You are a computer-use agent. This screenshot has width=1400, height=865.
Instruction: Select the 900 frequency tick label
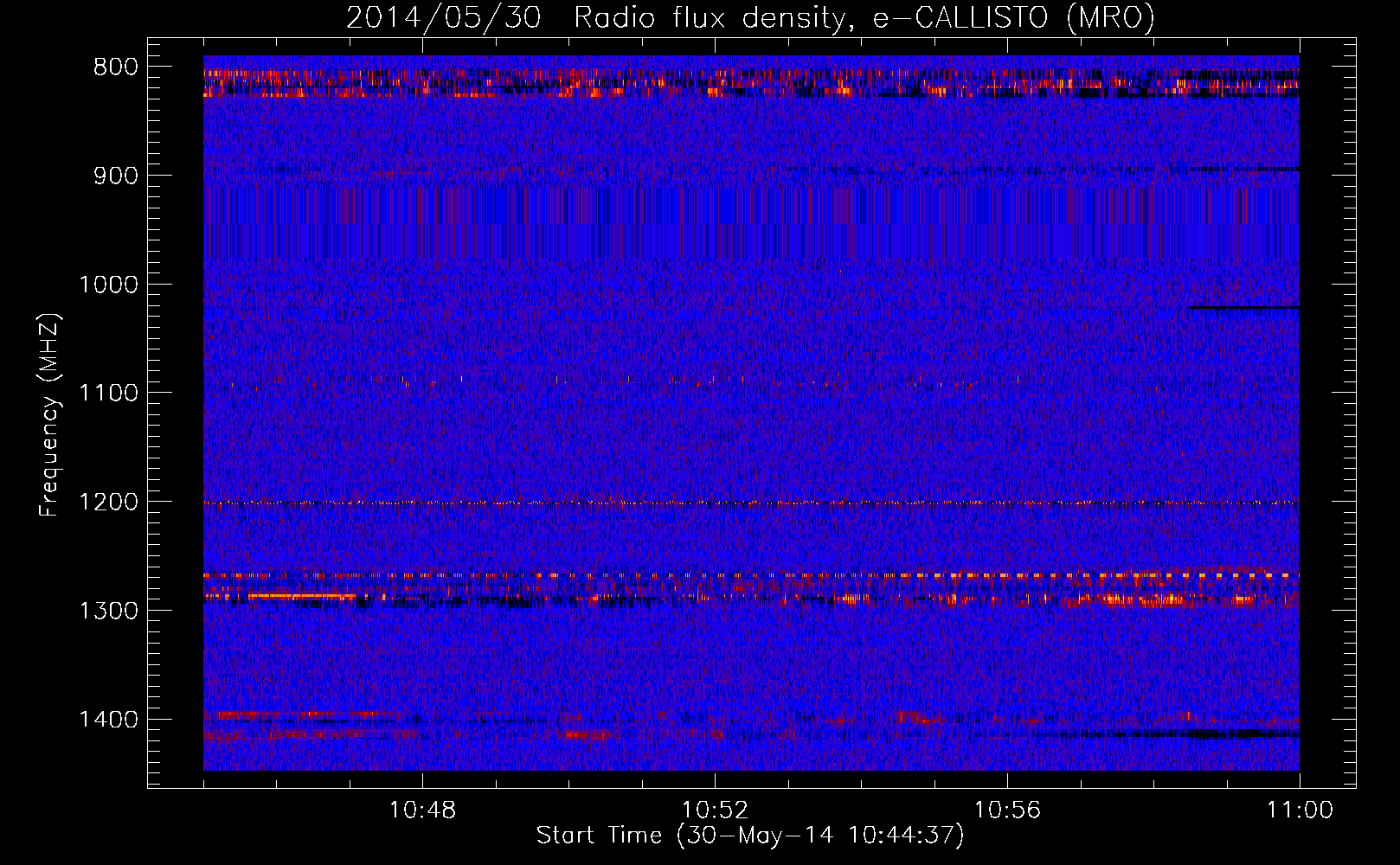116,176
